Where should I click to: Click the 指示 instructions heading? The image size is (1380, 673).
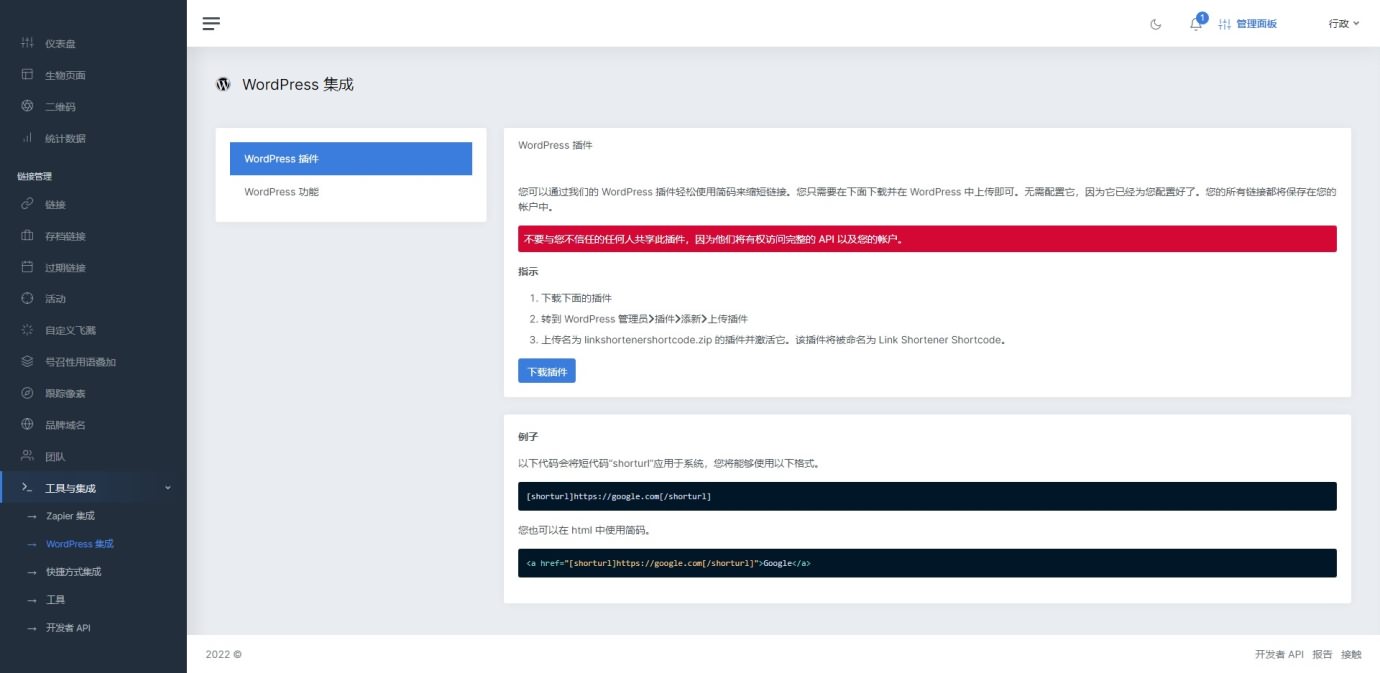(x=528, y=271)
